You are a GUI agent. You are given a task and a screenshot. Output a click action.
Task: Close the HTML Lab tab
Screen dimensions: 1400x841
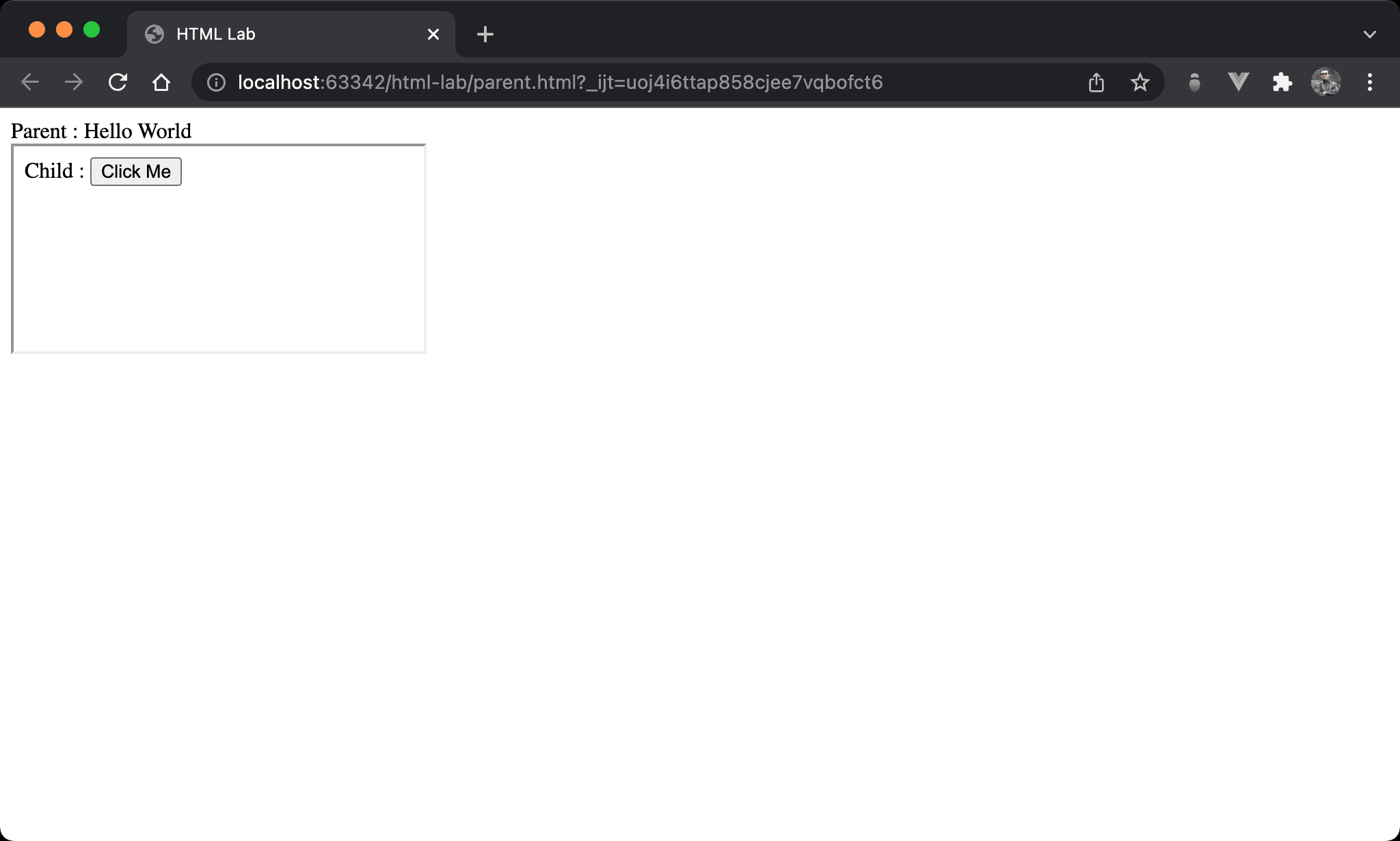pos(433,34)
